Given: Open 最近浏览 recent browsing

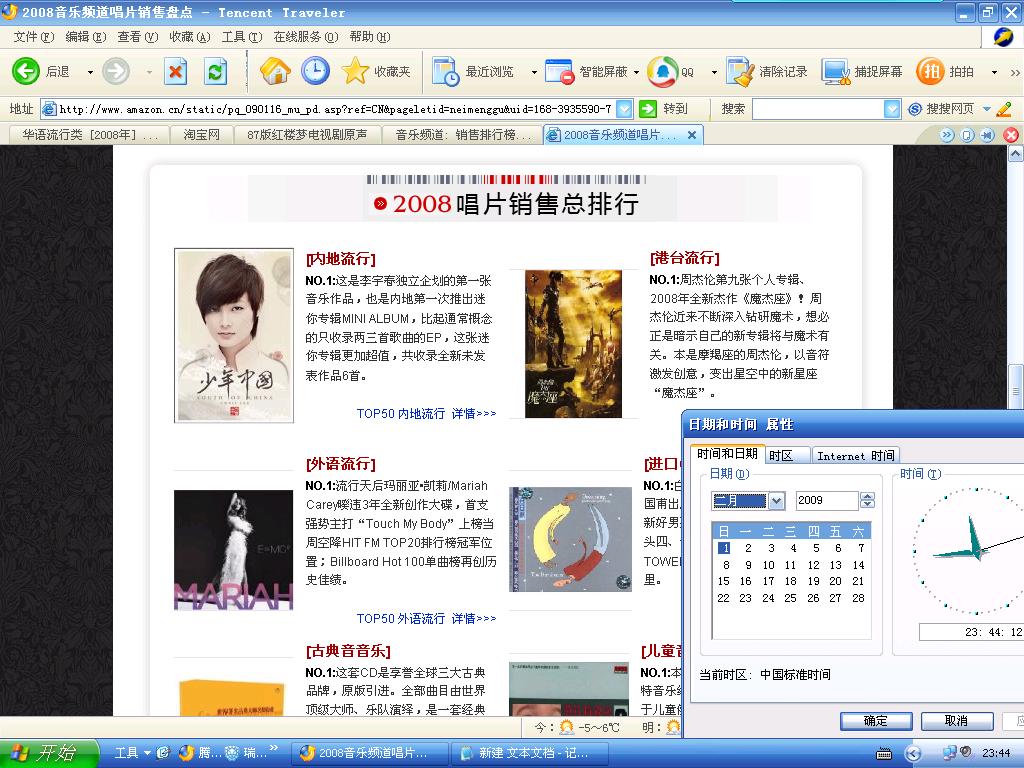Looking at the screenshot, I should pyautogui.click(x=473, y=71).
